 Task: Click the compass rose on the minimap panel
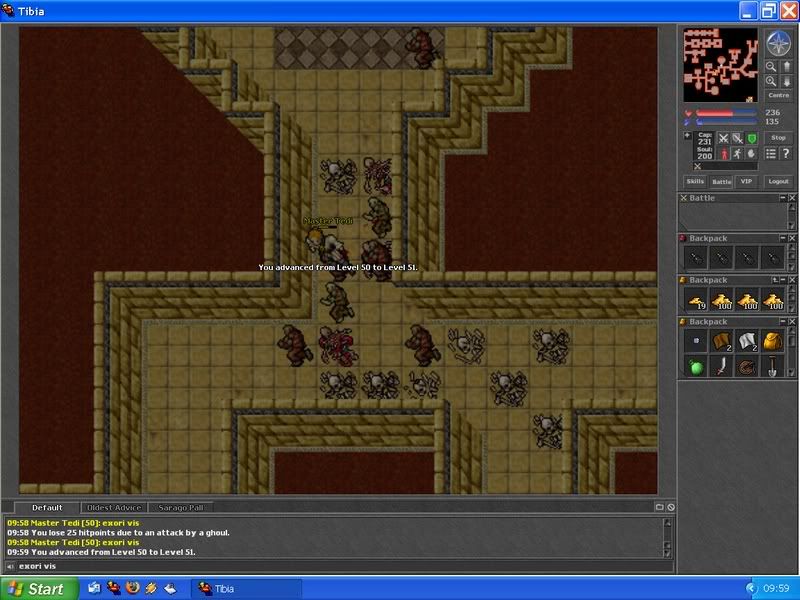(x=778, y=43)
